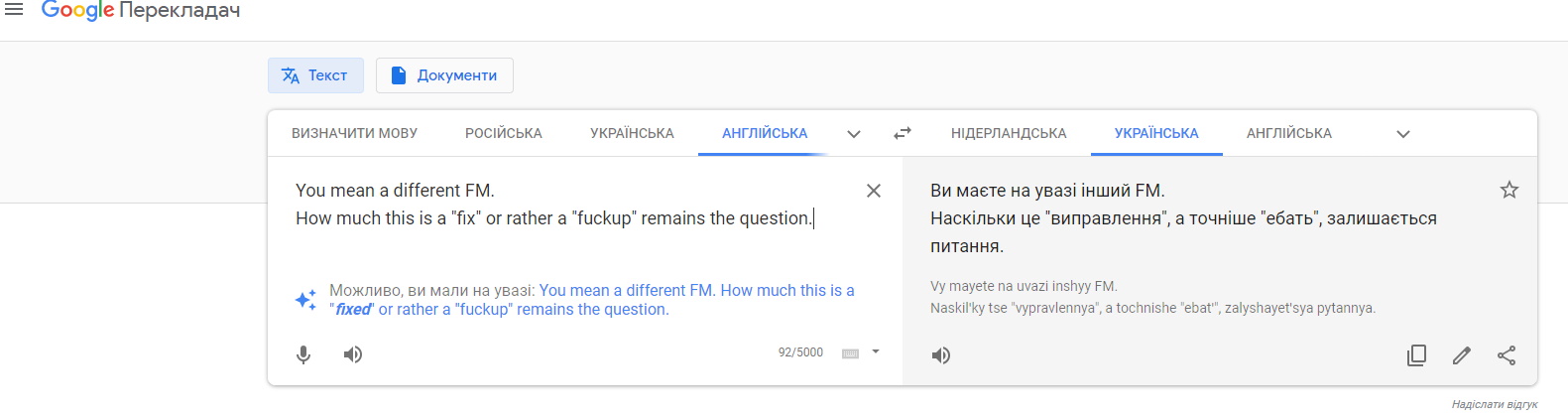The image size is (1568, 419).
Task: Select ВИЗНАЧИТИ МОВУ source tab
Action: tap(354, 133)
